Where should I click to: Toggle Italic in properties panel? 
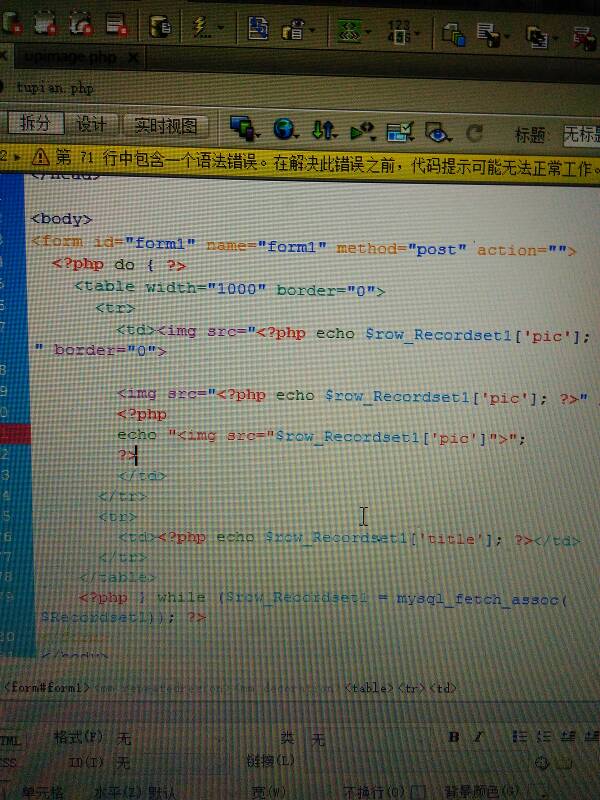click(478, 736)
